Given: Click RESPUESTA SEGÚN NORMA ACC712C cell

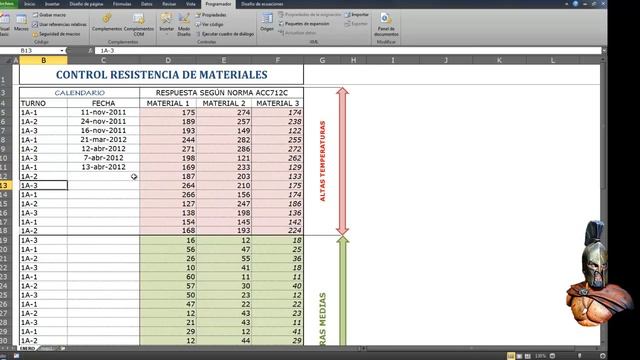Looking at the screenshot, I should click(x=222, y=93).
